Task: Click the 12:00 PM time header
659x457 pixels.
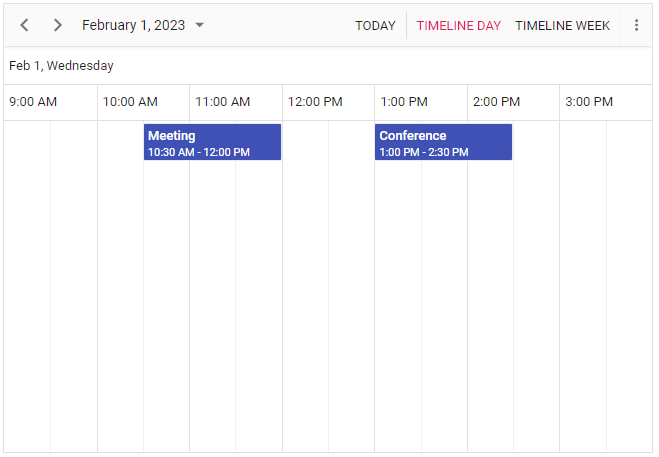Action: tap(315, 102)
